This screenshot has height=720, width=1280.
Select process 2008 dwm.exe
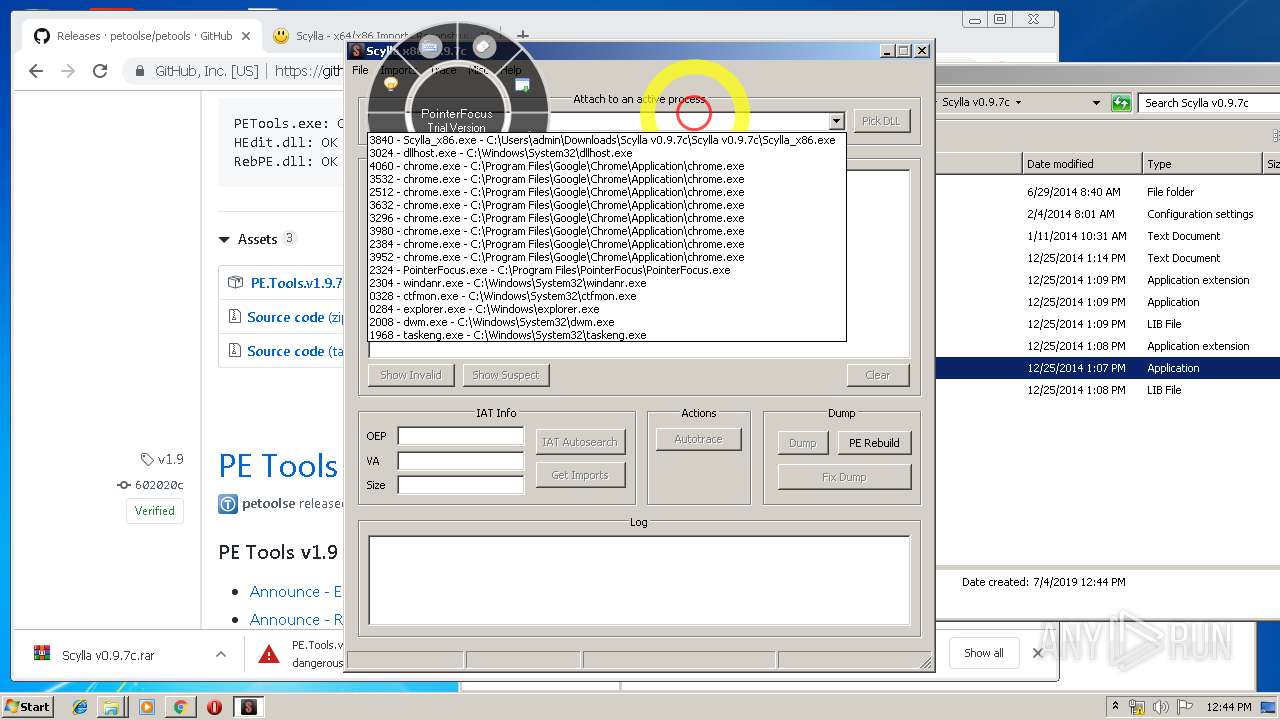pyautogui.click(x=606, y=322)
